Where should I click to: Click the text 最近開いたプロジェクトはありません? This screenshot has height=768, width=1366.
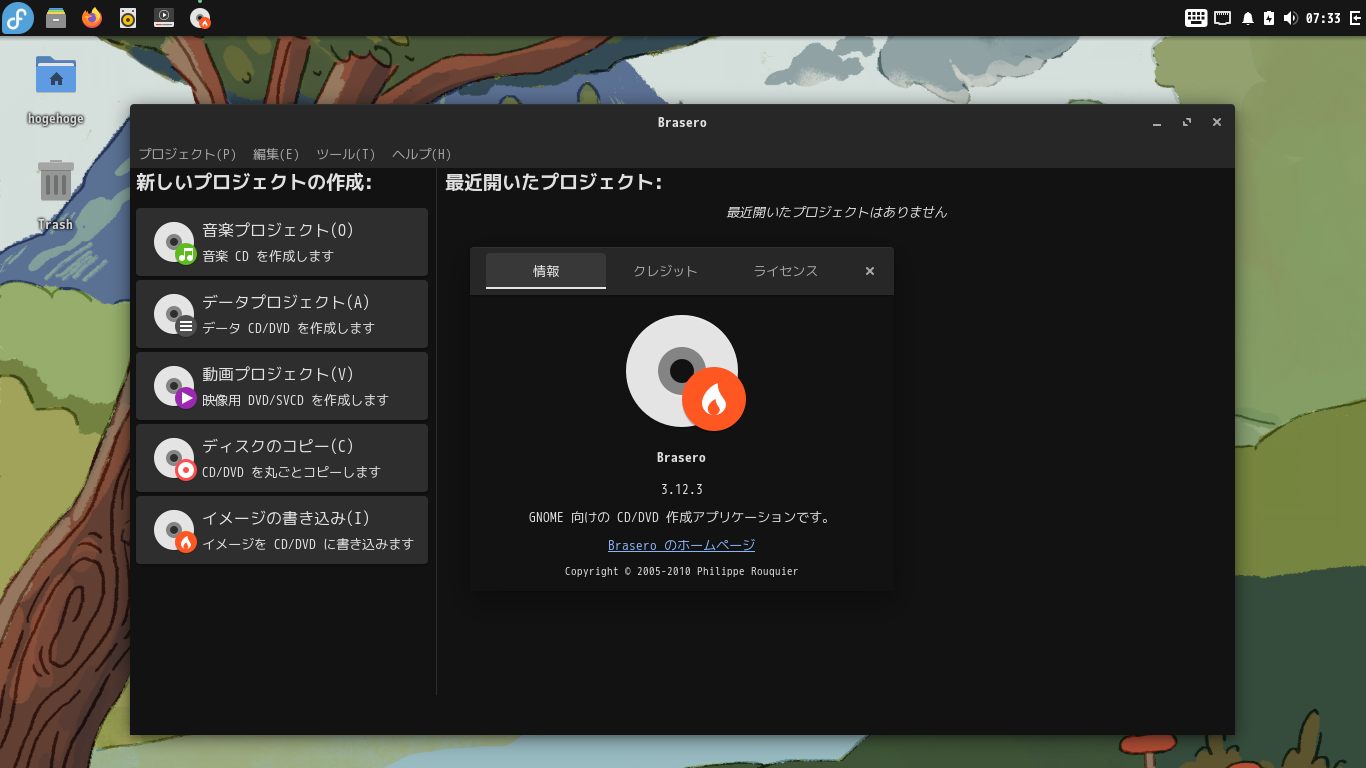[836, 212]
